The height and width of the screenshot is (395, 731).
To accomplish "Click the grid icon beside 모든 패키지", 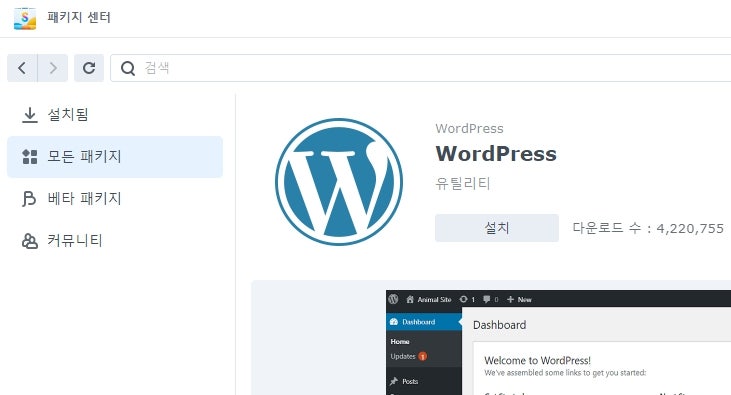I will [30, 157].
